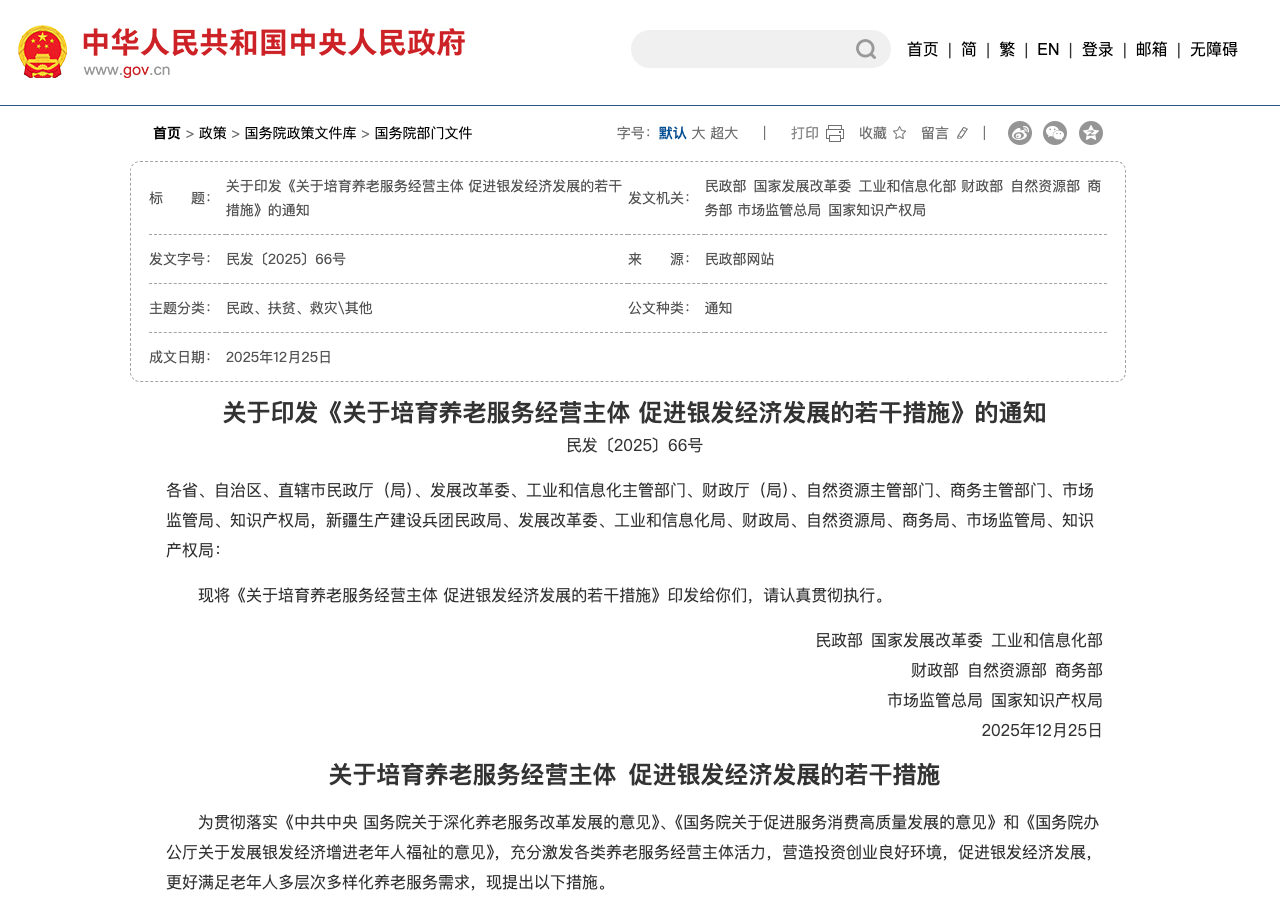Enable 无障碍 accessibility mode
1280x907 pixels.
tap(1214, 49)
